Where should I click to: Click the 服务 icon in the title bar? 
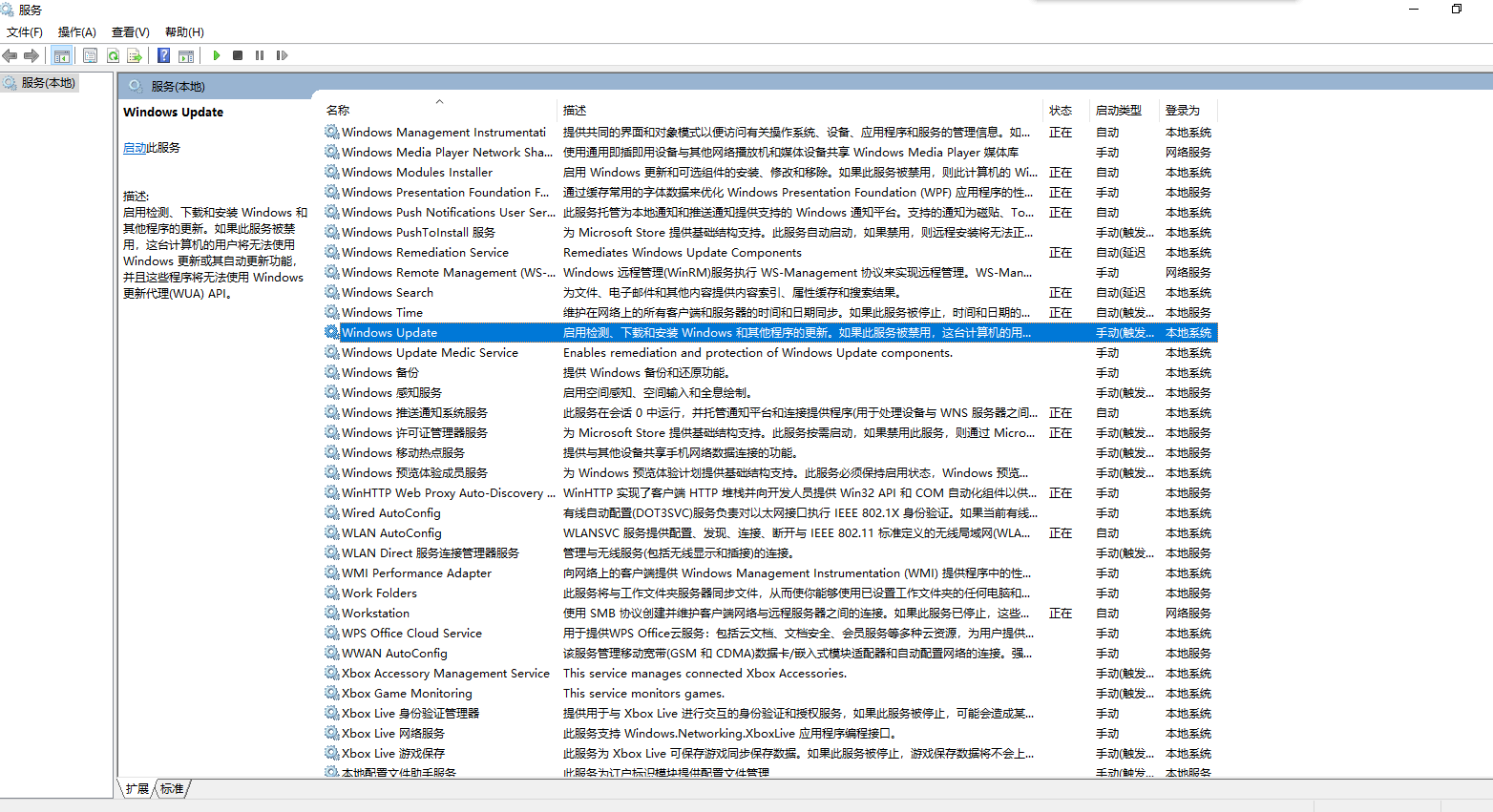pos(9,10)
